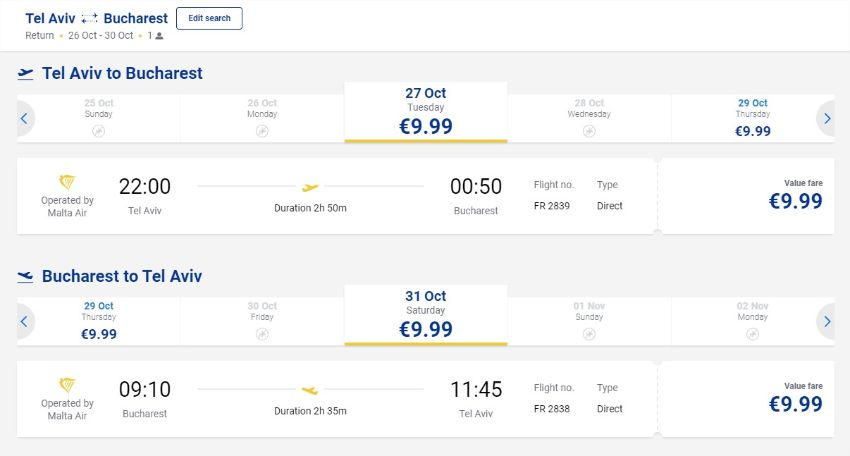Screen dimensions: 850x456
Task: Click the no-flight icon under 01 Nov Sunday
Action: tap(589, 334)
